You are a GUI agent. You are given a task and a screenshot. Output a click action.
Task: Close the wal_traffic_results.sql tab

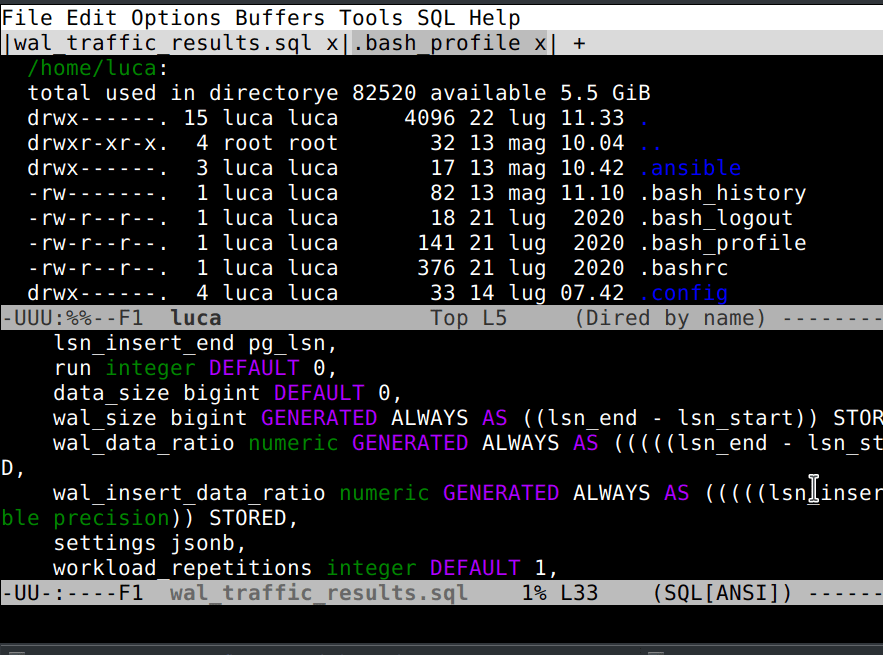tap(329, 43)
